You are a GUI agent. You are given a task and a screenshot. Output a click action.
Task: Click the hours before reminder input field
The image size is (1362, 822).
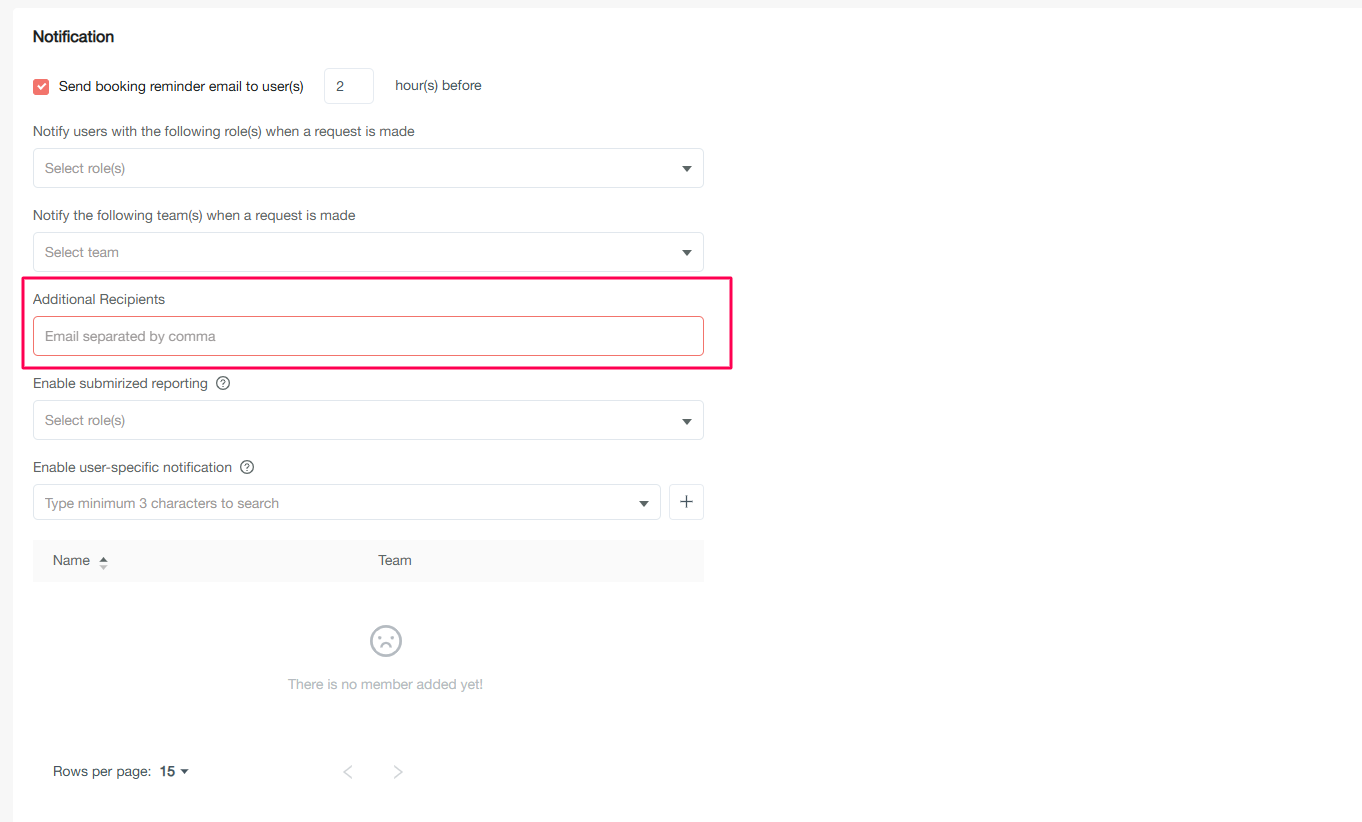tap(348, 87)
